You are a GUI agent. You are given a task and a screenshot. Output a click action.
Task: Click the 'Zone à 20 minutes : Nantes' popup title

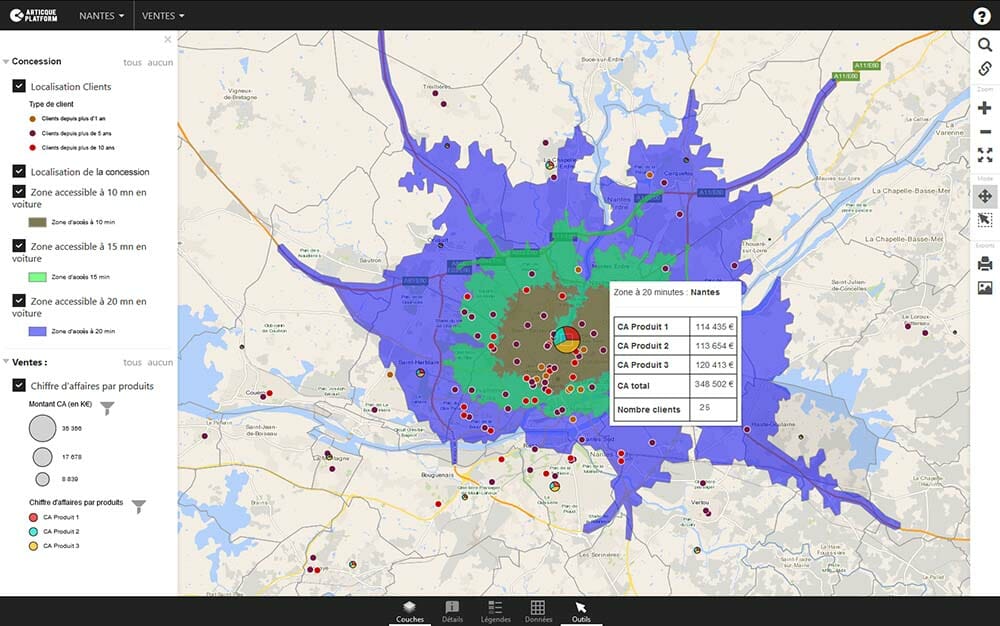point(666,292)
